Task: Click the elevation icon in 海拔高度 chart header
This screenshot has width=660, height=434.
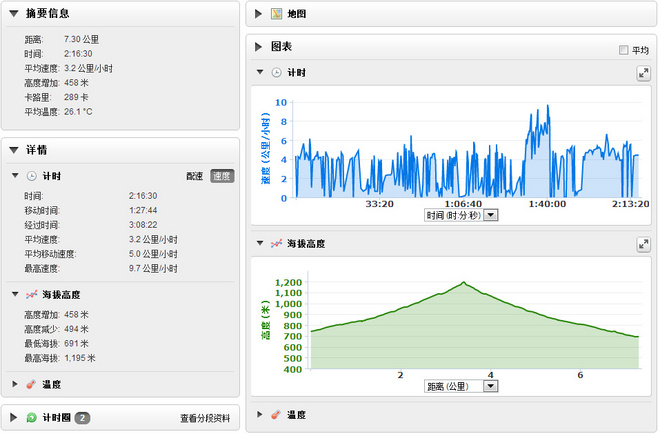Action: pyautogui.click(x=276, y=244)
